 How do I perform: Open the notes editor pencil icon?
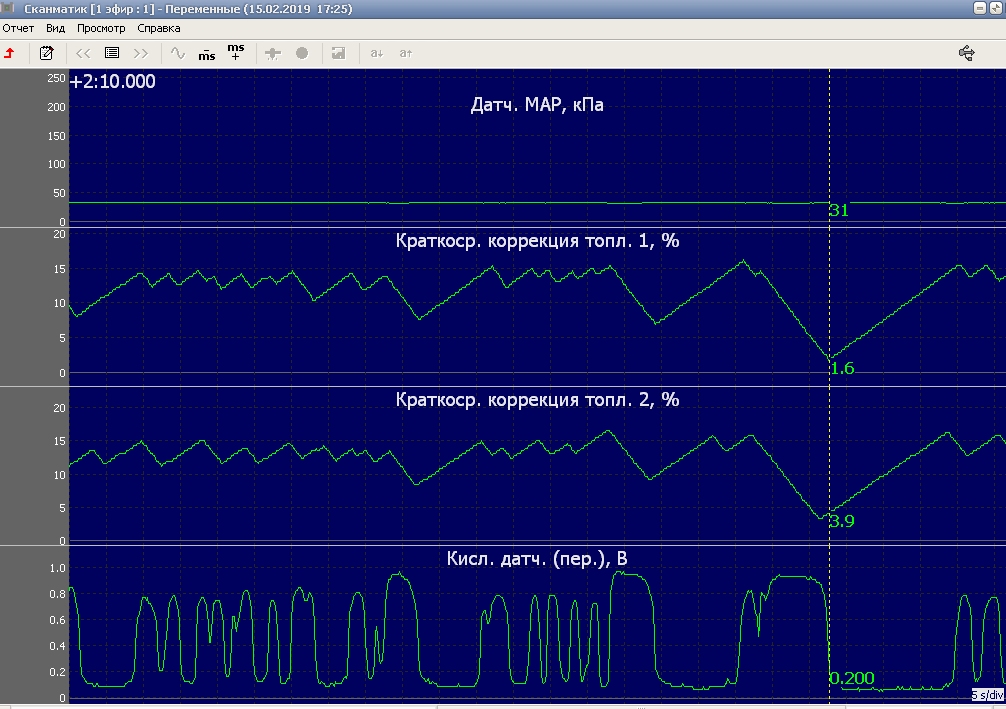point(46,53)
